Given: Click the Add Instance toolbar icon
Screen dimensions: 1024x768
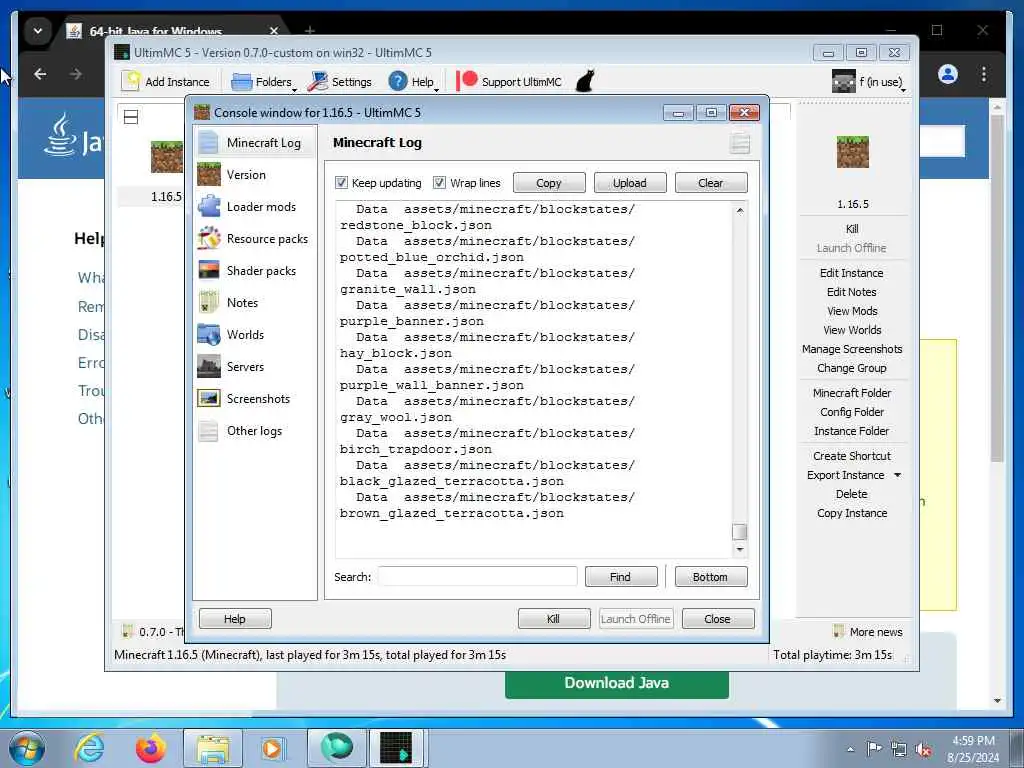Looking at the screenshot, I should coord(131,81).
